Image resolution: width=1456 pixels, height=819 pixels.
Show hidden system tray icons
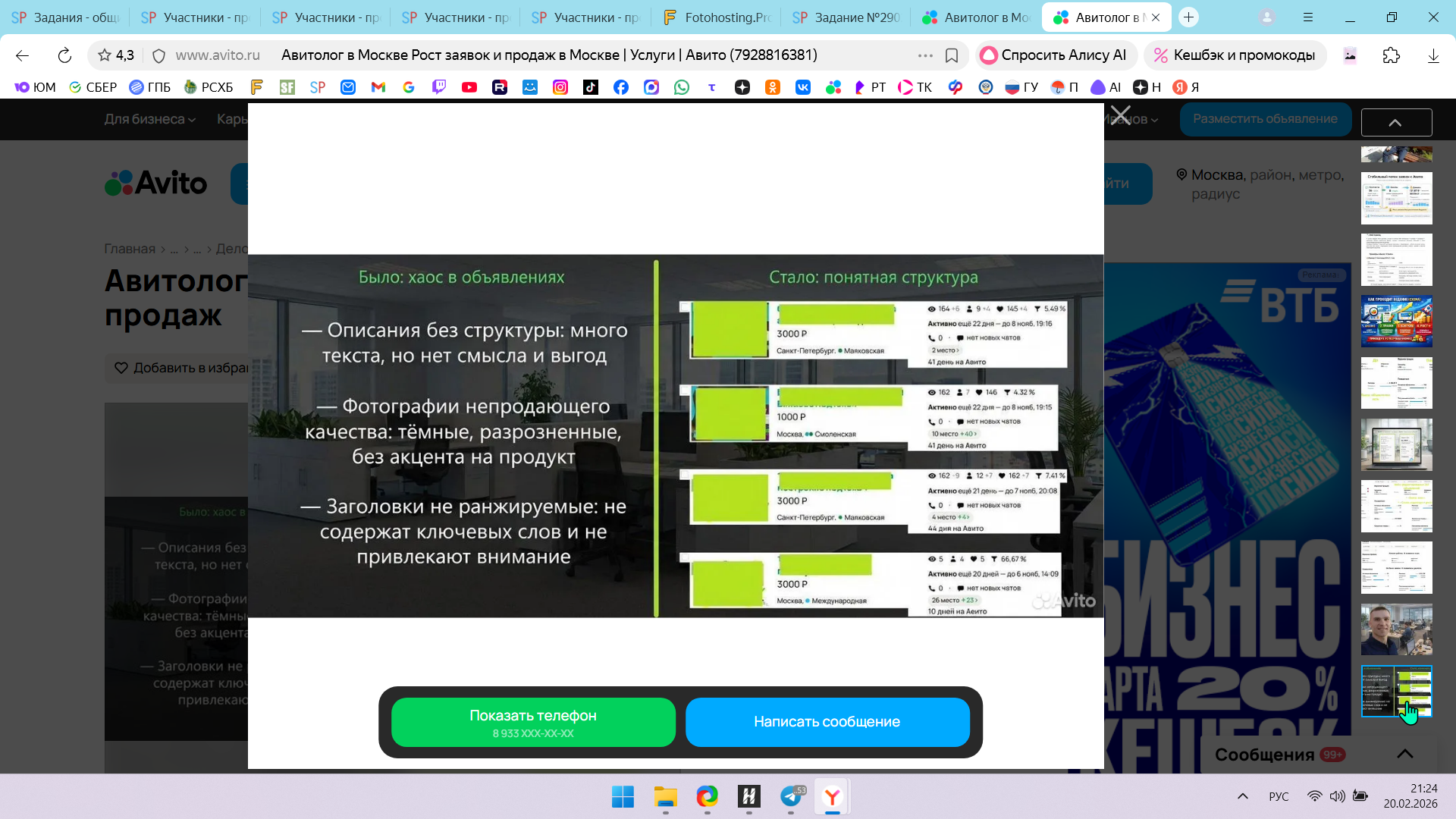[1242, 796]
